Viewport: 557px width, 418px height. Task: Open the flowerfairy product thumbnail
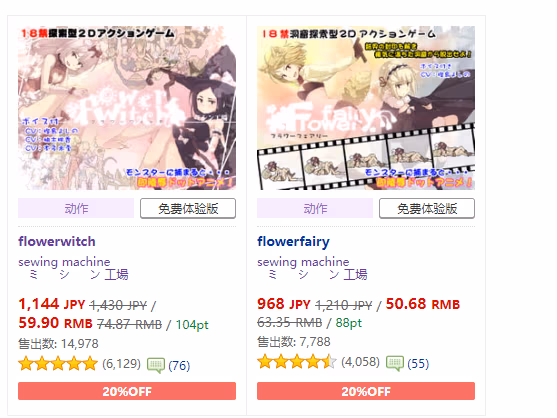[366, 108]
